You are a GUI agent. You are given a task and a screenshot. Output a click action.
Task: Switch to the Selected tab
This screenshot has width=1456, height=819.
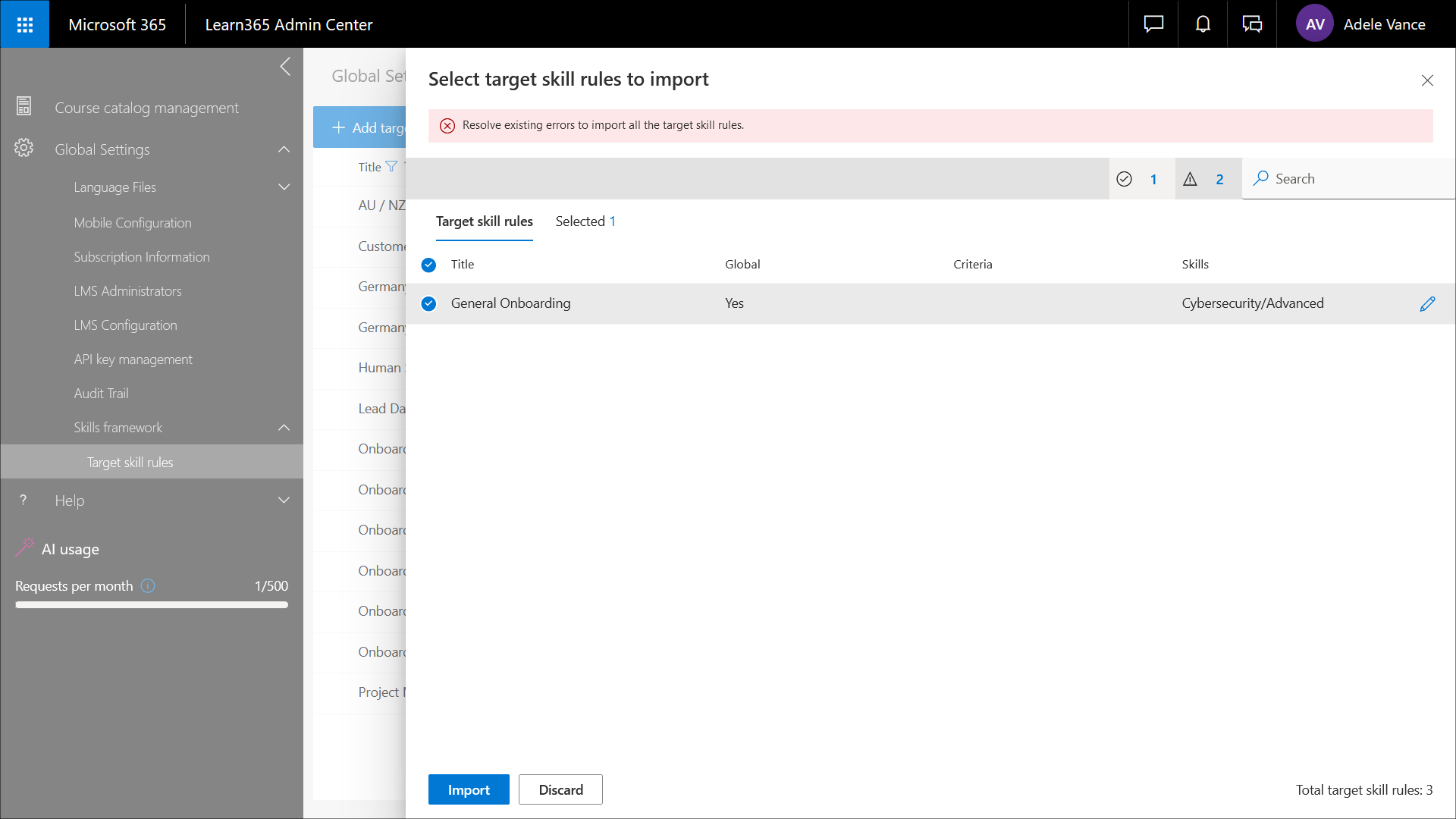[x=585, y=221]
